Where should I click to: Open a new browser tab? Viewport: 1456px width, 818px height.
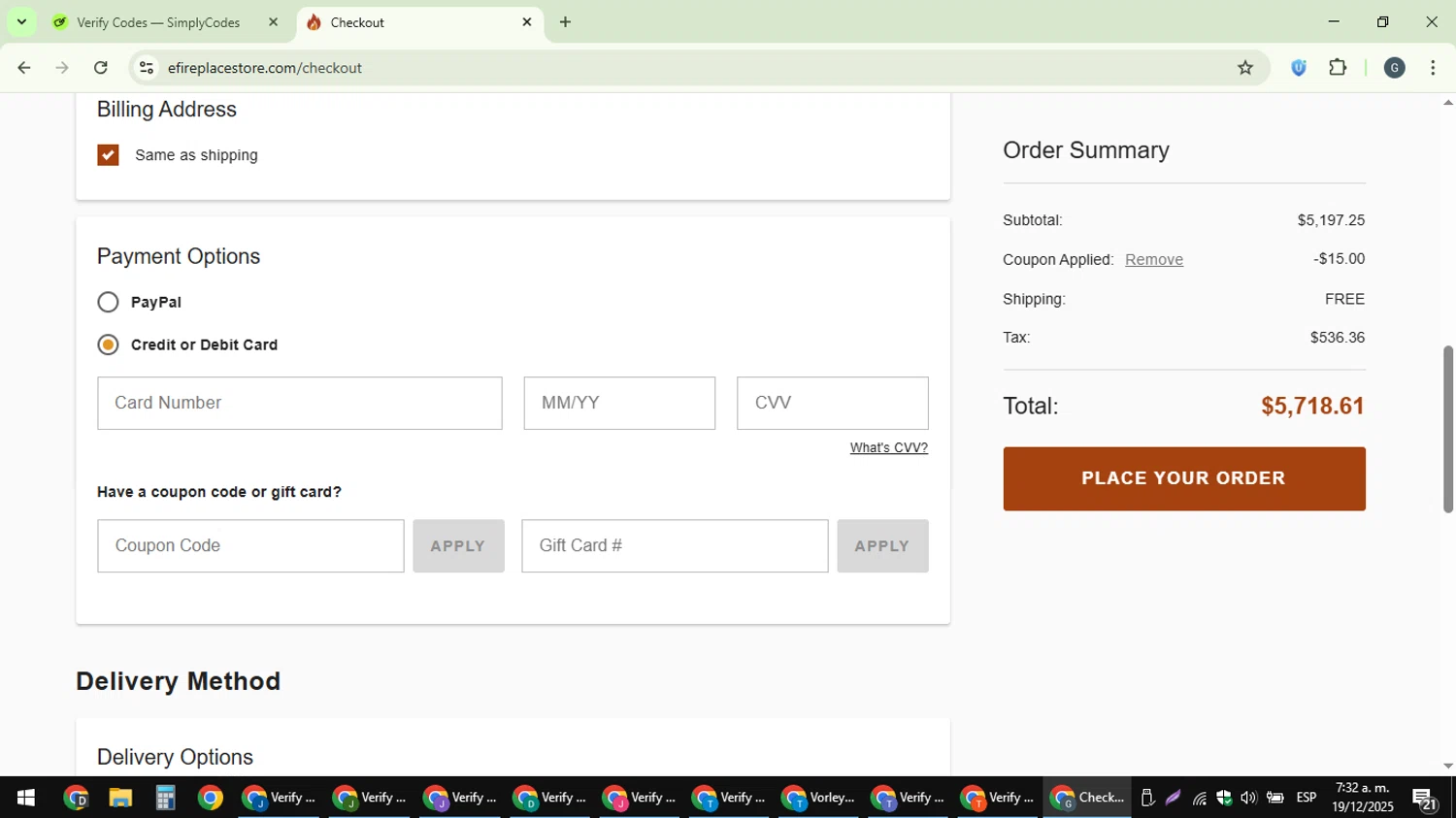coord(565,22)
